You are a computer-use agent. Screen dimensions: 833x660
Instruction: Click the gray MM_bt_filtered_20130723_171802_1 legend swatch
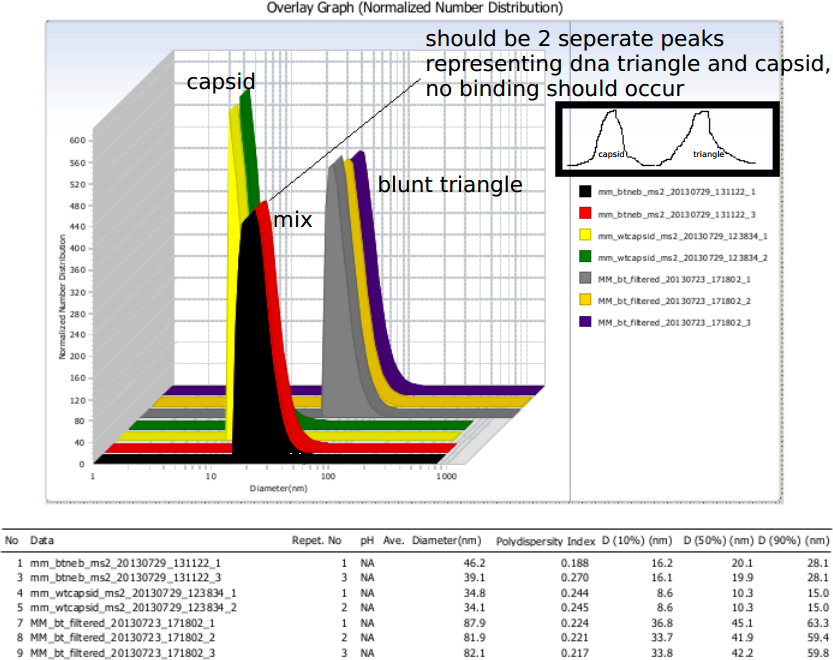pyautogui.click(x=585, y=278)
